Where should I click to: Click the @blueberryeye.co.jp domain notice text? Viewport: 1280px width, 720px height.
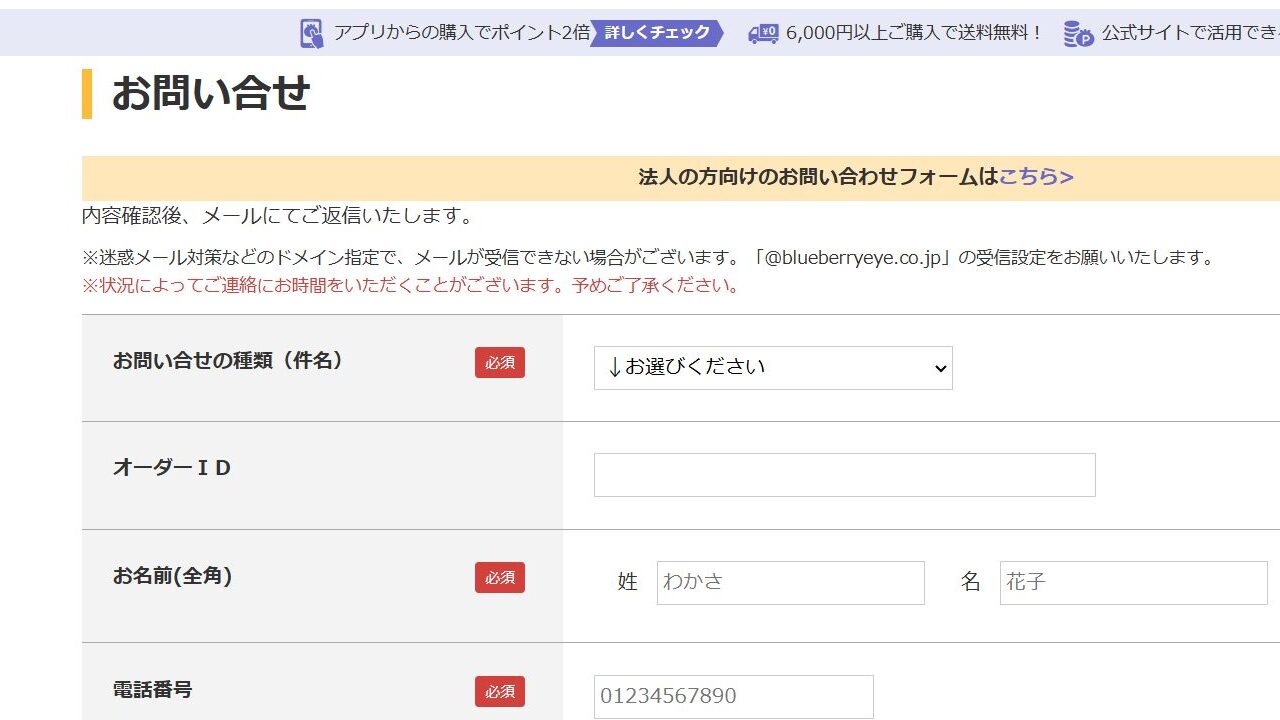point(650,258)
